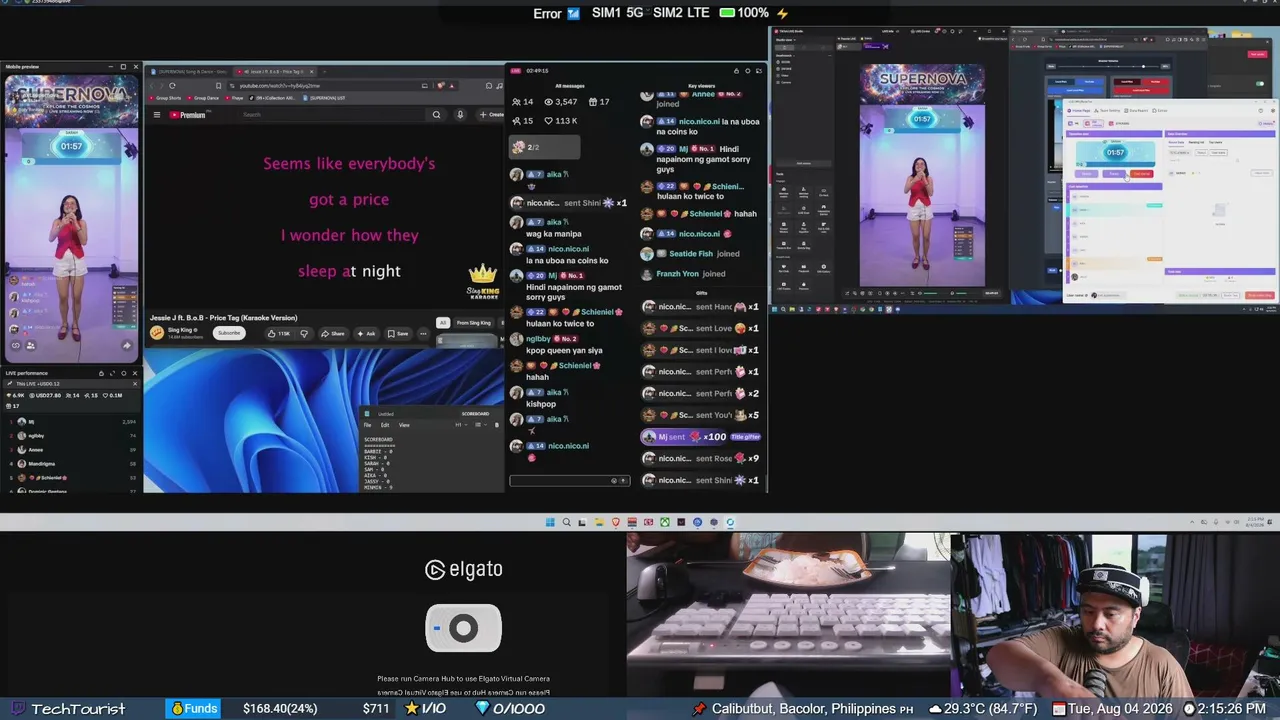Subscribe to the Sing King channel
Viewport: 1280px width, 720px height.
point(229,333)
